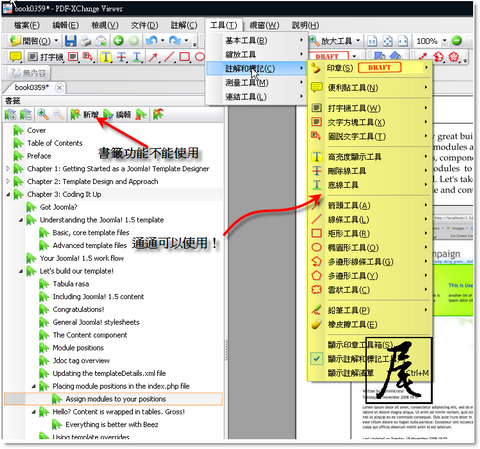Select the arrow tool in comment toolbar
Viewport: 480px width, 449px height.
pyautogui.click(x=153, y=57)
